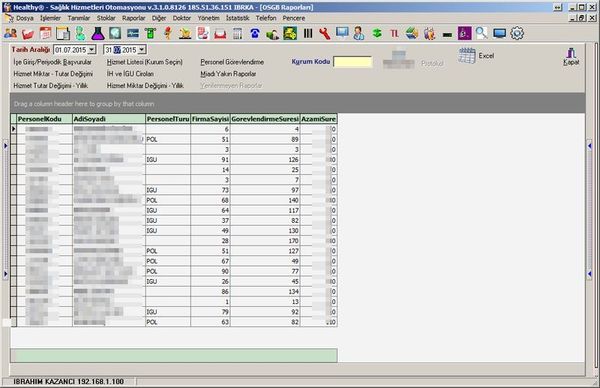The height and width of the screenshot is (388, 600).
Task: Open the end date dropdown arrow
Action: pyautogui.click(x=142, y=50)
